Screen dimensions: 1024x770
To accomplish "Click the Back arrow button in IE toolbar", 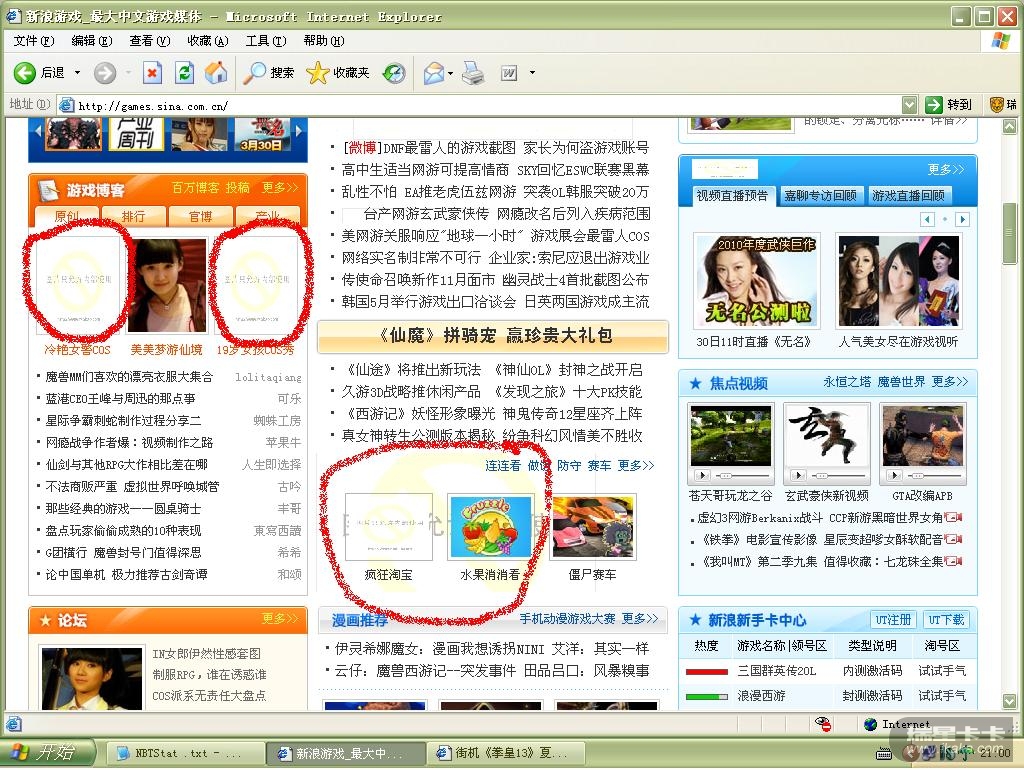I will [x=25, y=72].
